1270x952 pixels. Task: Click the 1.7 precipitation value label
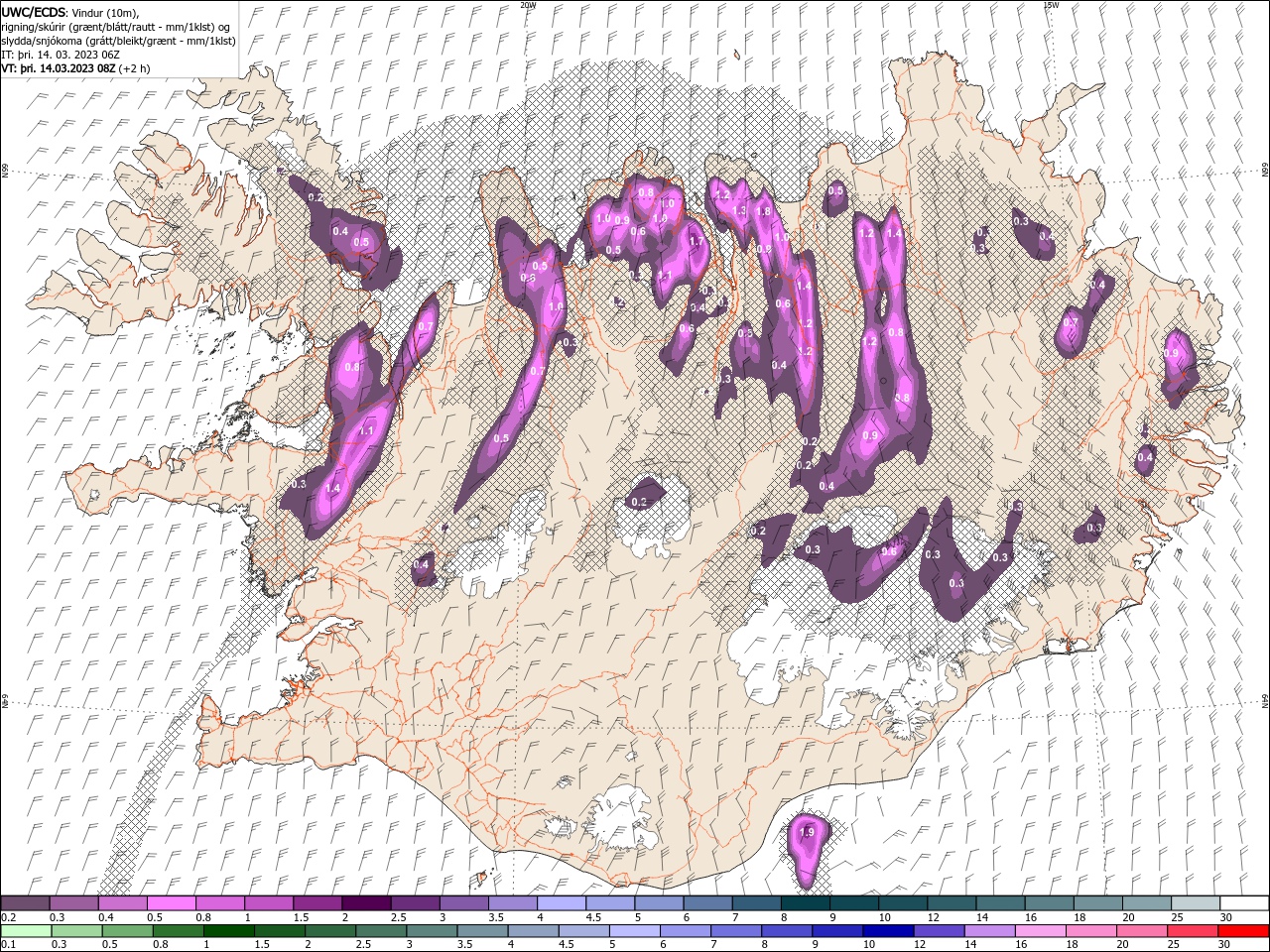tap(696, 241)
